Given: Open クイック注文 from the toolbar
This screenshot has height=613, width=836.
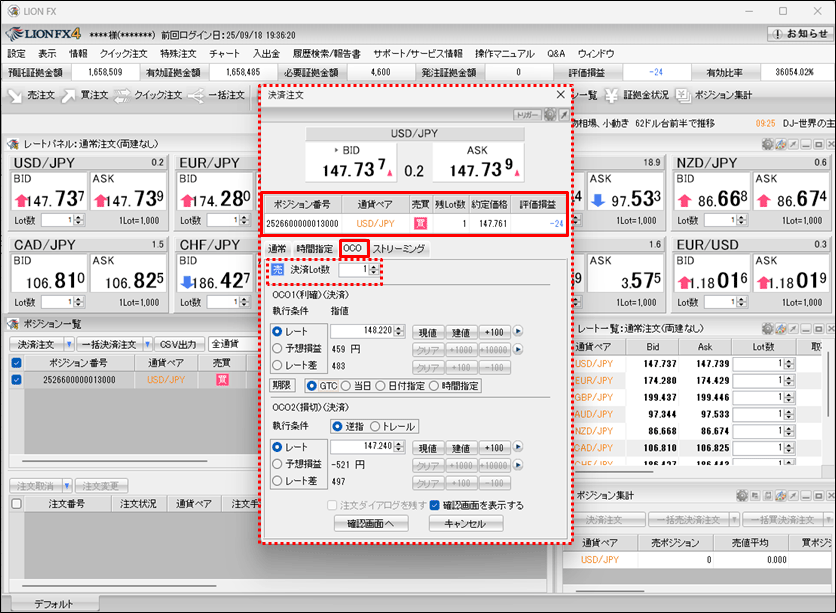Looking at the screenshot, I should pyautogui.click(x=145, y=95).
